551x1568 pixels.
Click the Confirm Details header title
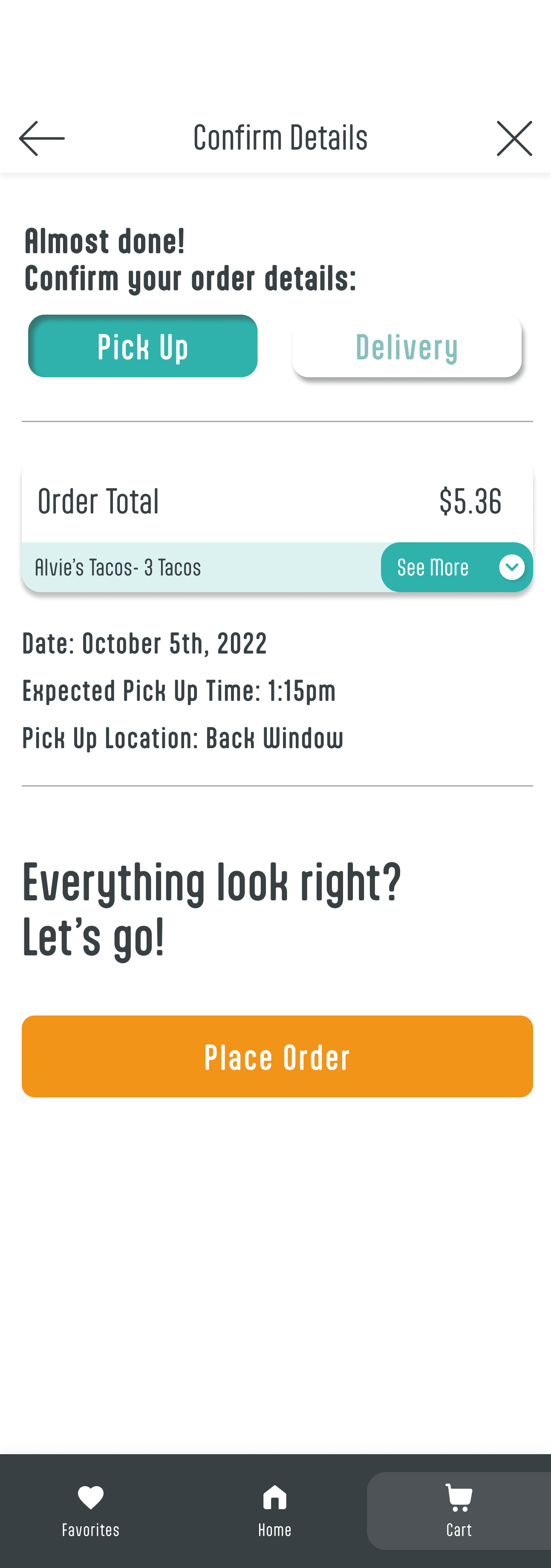[280, 138]
